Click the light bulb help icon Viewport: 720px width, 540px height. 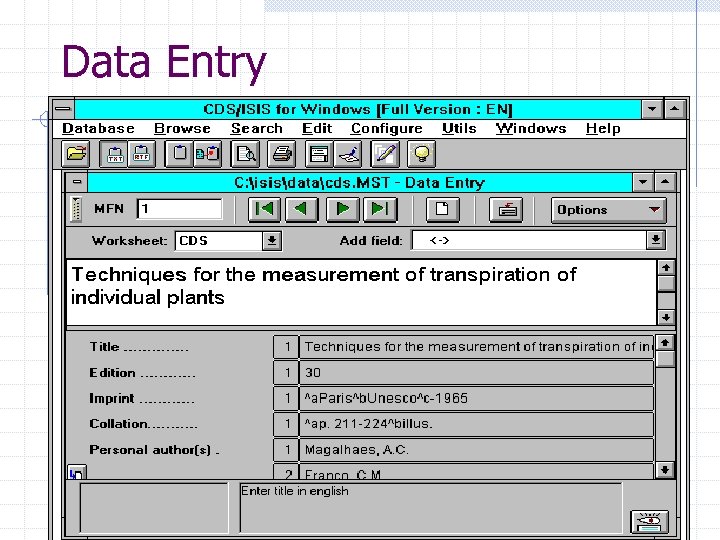point(422,153)
